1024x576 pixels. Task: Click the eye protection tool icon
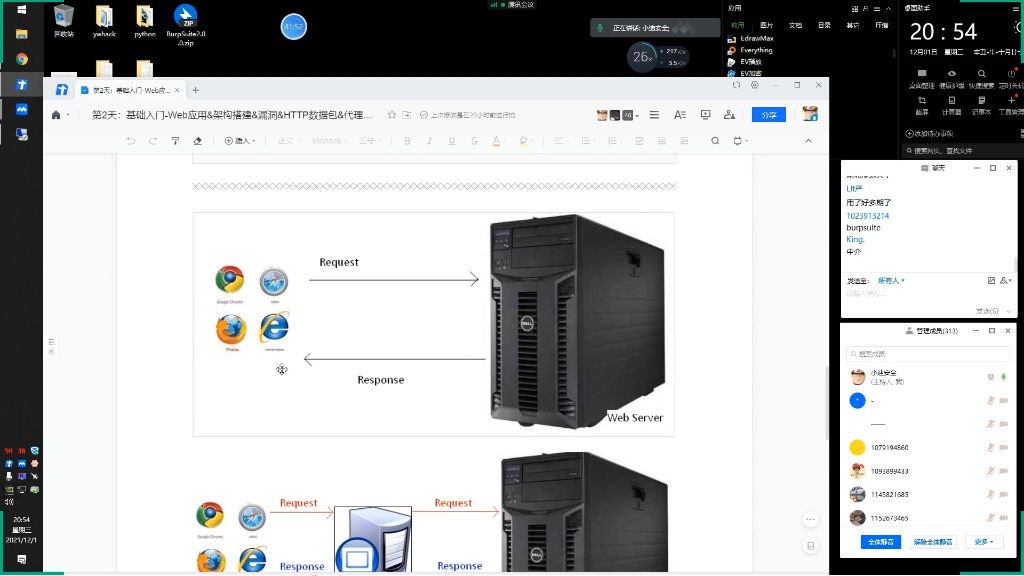pyautogui.click(x=952, y=78)
